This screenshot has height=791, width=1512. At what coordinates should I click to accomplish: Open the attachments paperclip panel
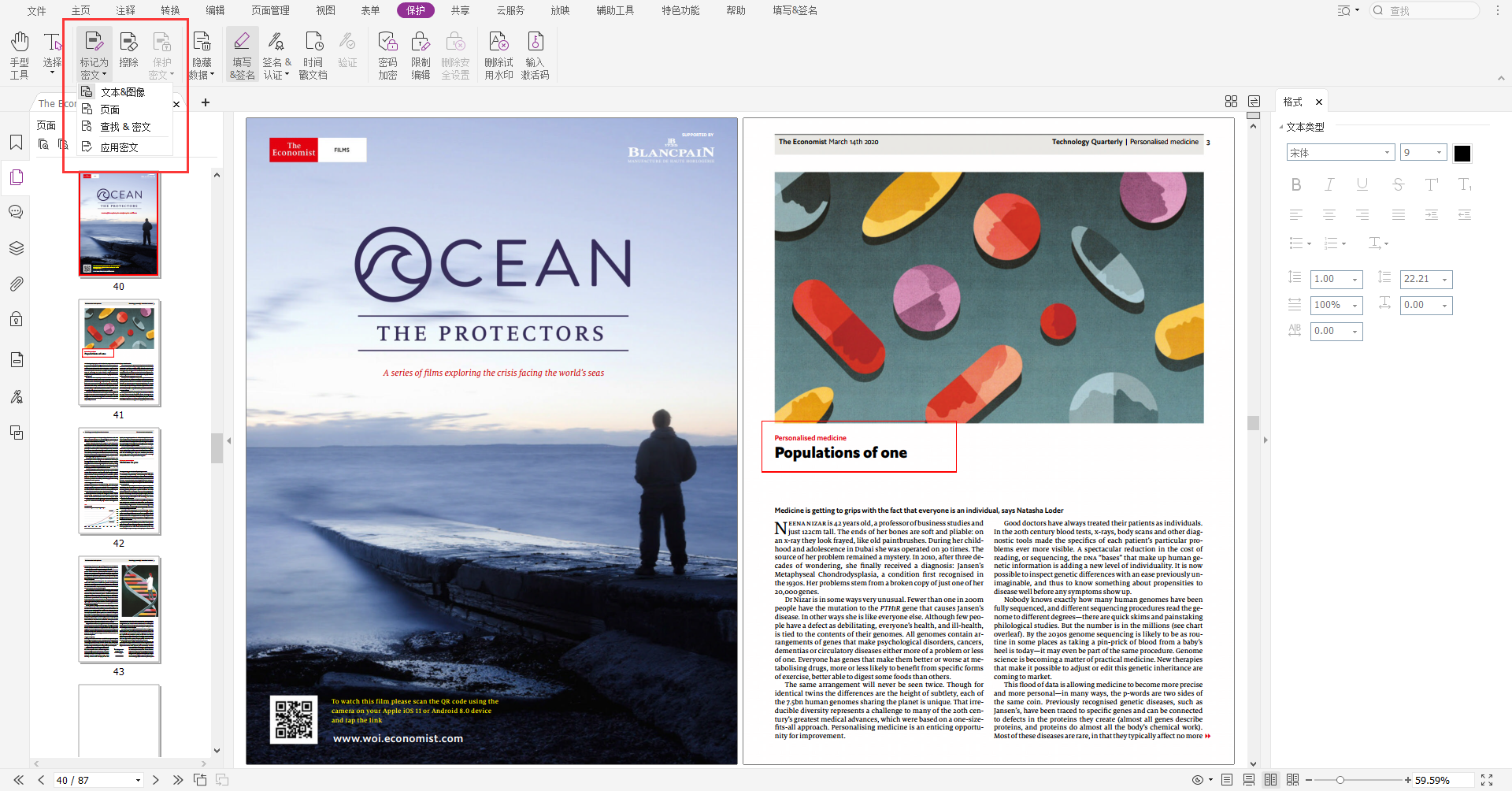tap(16, 284)
